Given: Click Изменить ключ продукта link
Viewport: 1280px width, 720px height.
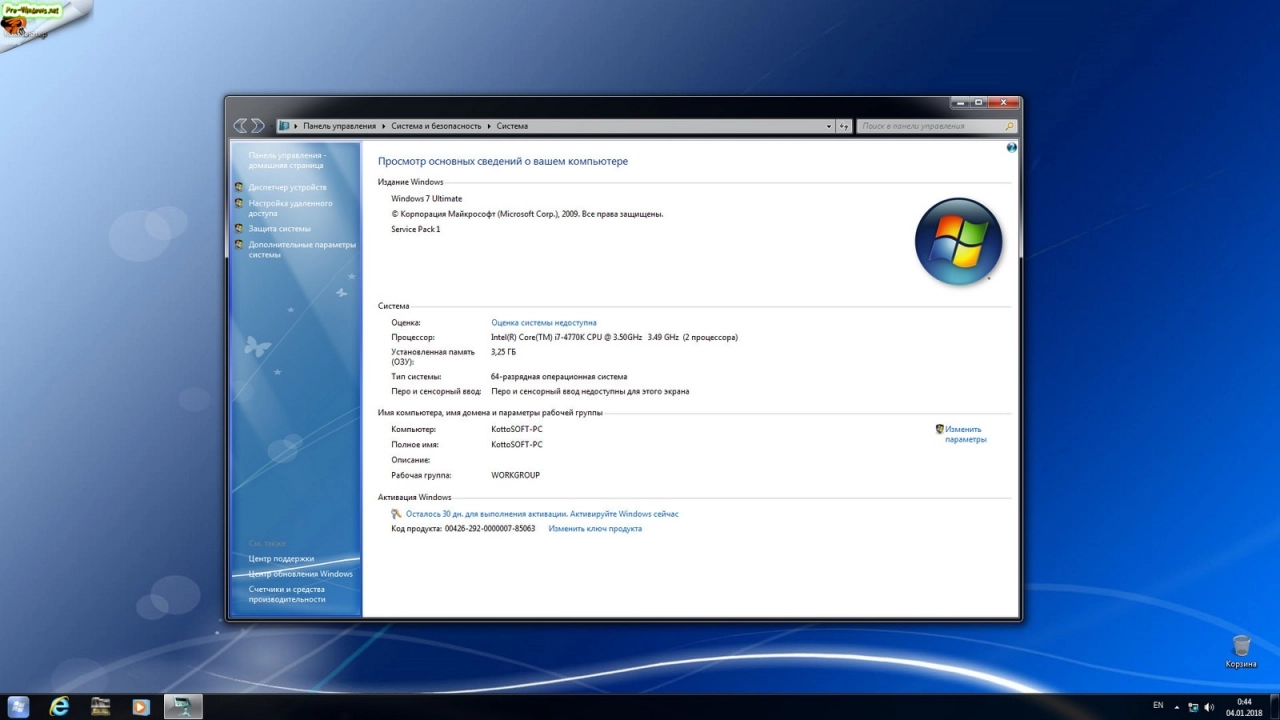Looking at the screenshot, I should click(x=595, y=528).
